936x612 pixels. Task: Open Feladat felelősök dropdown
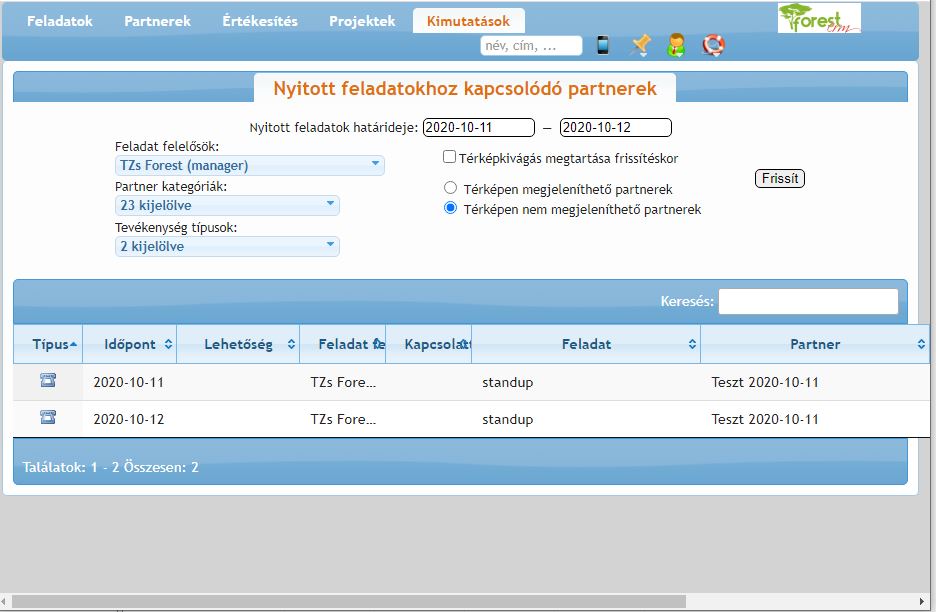coord(250,165)
